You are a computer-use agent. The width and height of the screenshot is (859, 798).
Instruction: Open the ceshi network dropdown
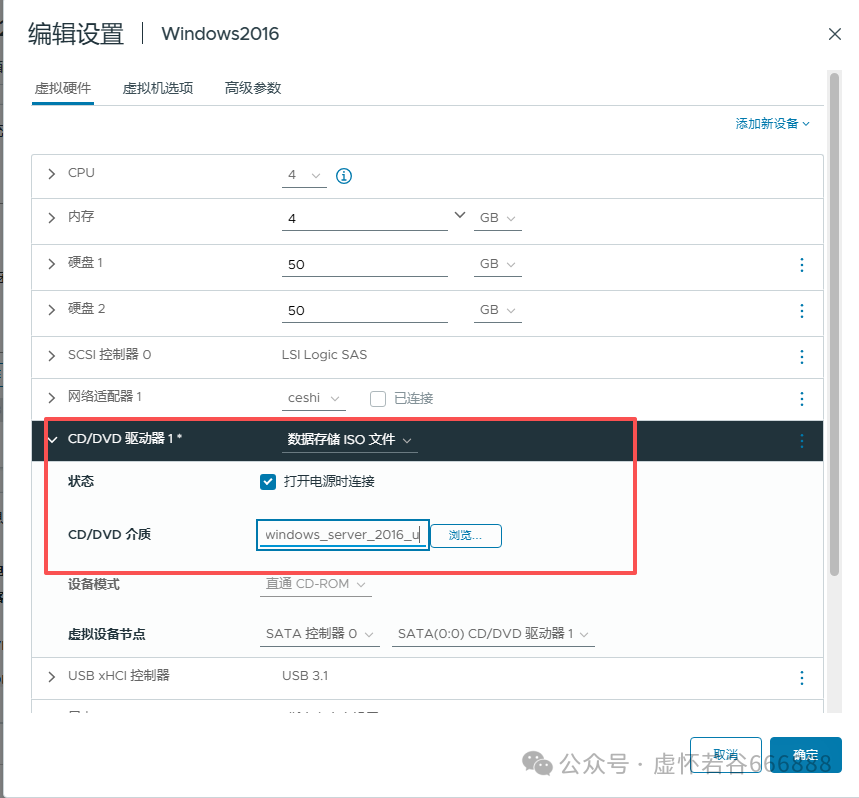tap(313, 398)
